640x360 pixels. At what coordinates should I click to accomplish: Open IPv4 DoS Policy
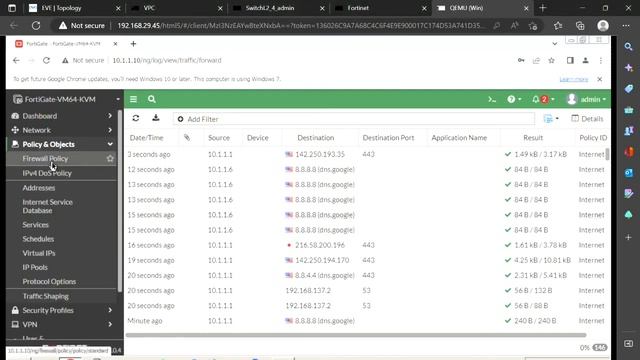pyautogui.click(x=47, y=173)
